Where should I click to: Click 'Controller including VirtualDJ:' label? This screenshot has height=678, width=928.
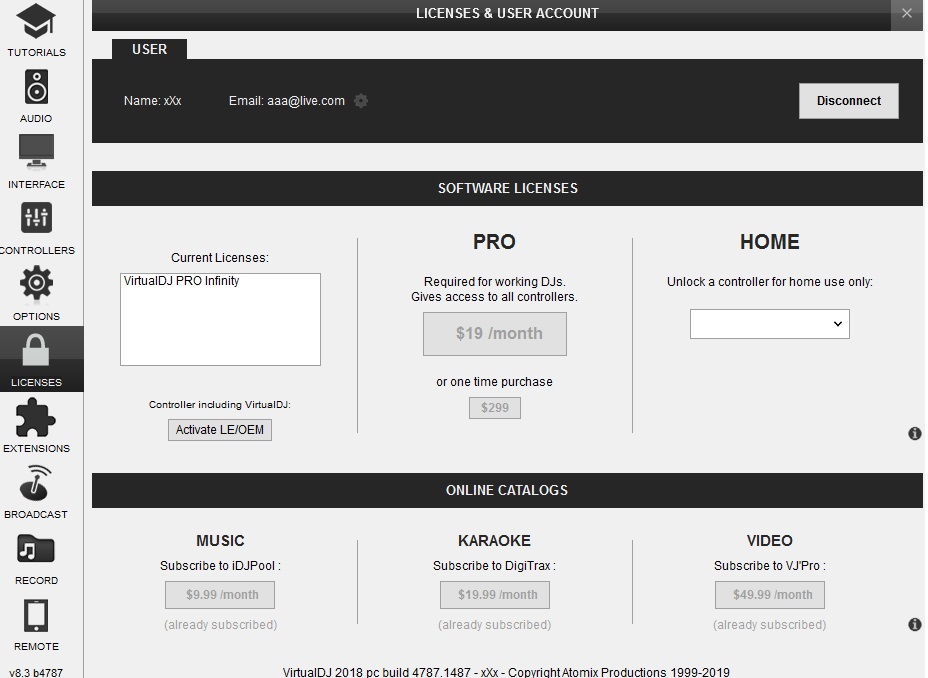pos(220,405)
